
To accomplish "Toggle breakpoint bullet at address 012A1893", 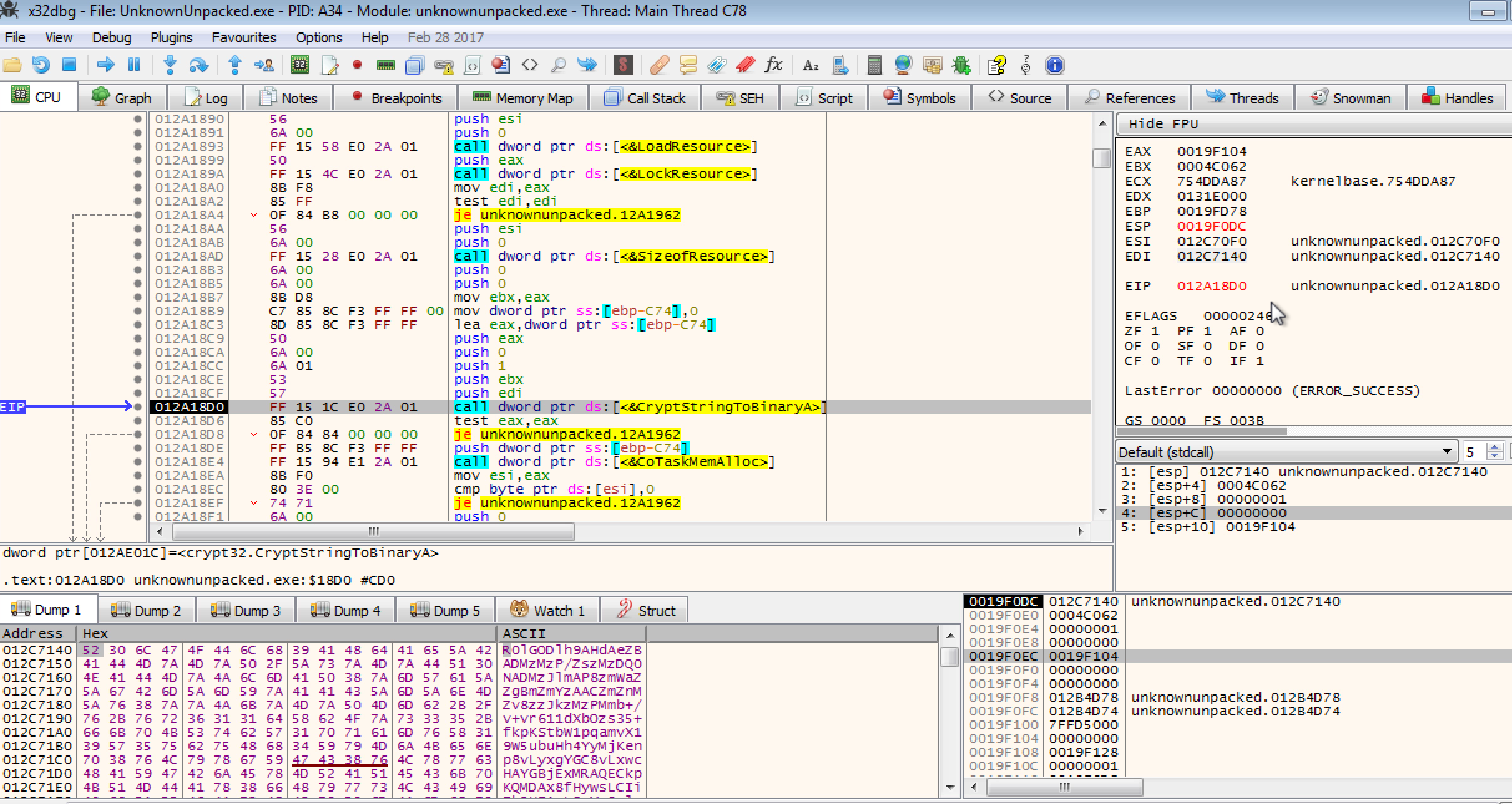I will (x=138, y=146).
